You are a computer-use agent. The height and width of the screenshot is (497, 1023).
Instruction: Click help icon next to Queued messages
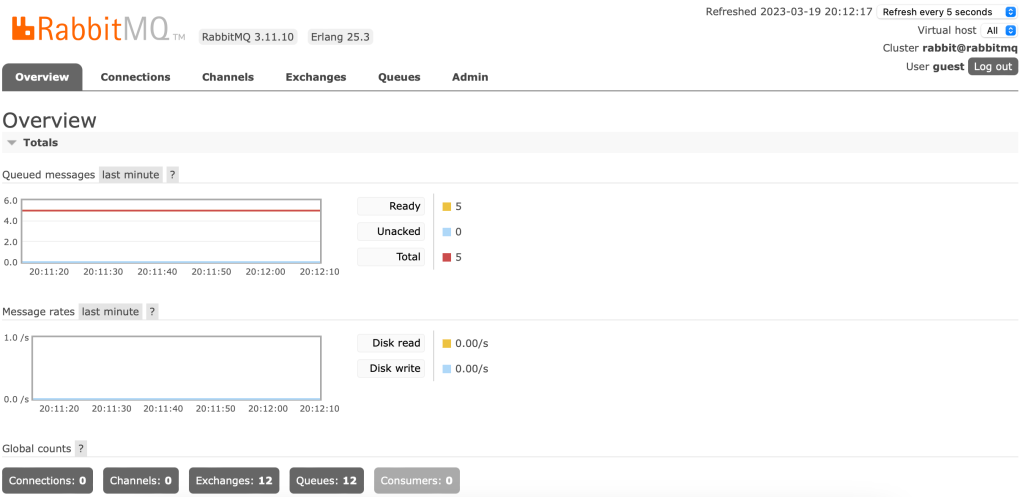172,174
